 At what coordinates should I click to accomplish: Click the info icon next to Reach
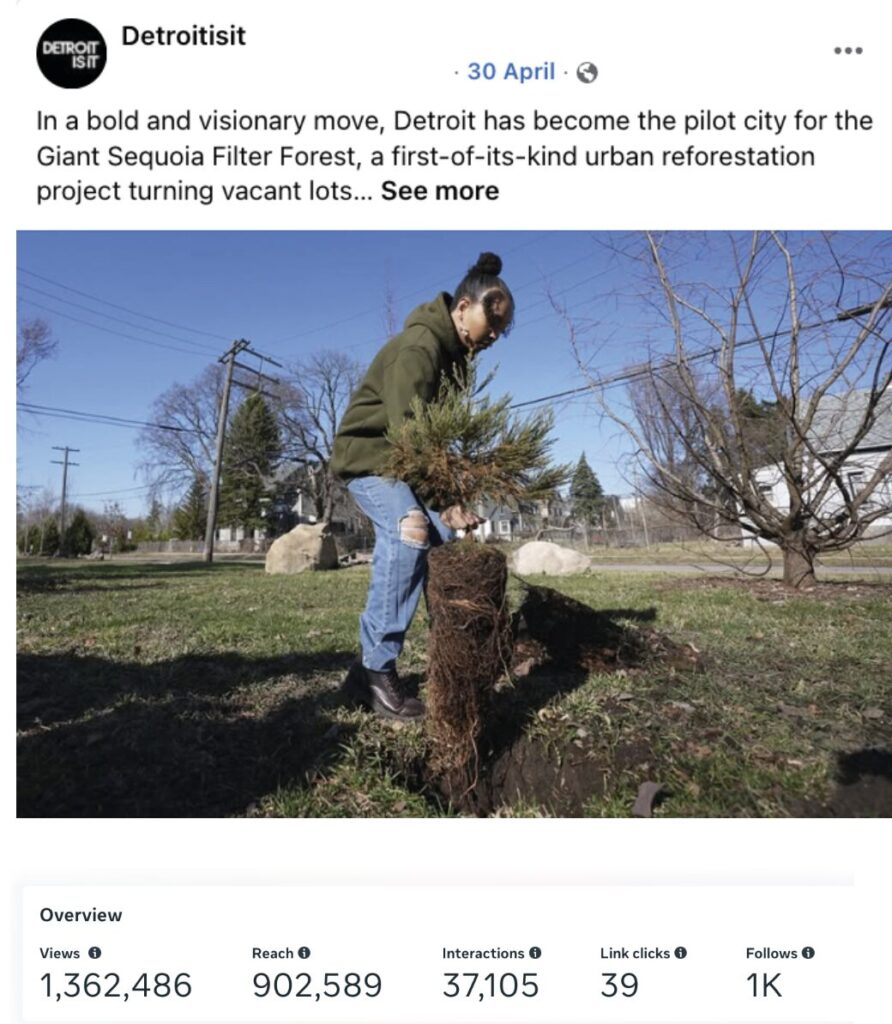tap(304, 953)
